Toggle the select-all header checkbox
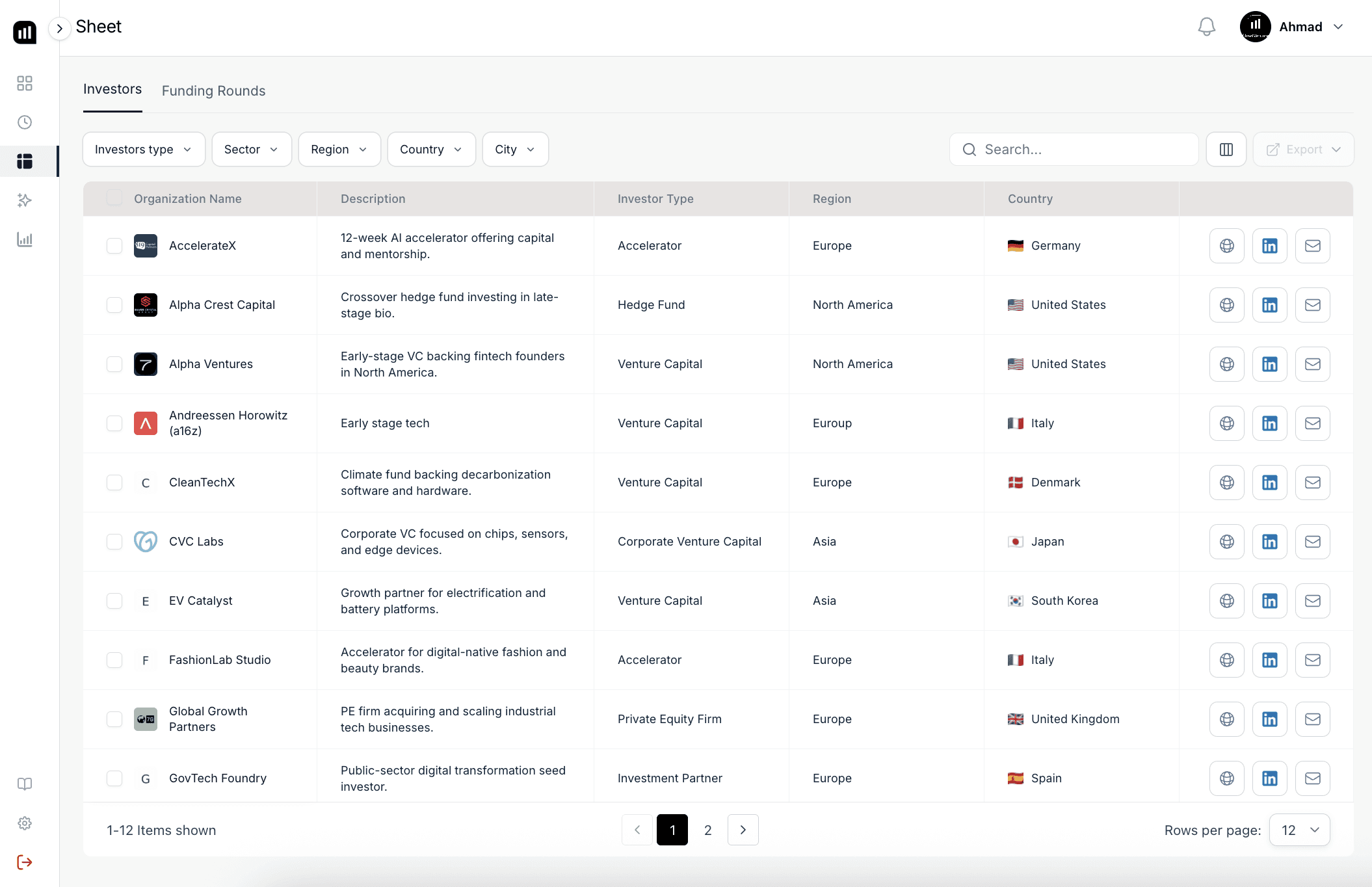This screenshot has width=1372, height=887. tap(114, 198)
